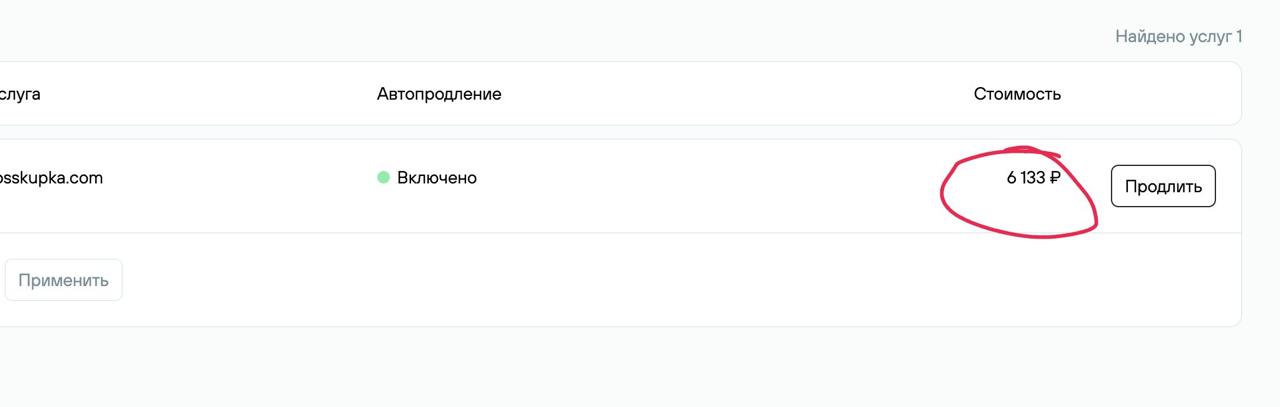Select the "Услуга" column header
The width and height of the screenshot is (1280, 407).
(20, 94)
